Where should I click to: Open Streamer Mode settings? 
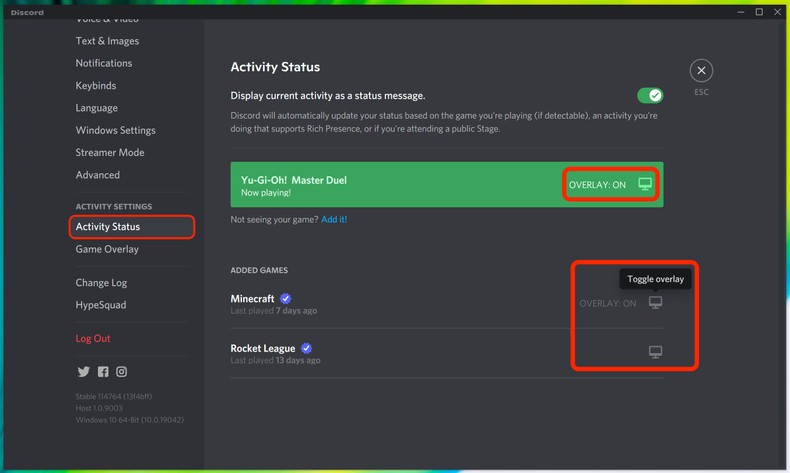(x=110, y=152)
